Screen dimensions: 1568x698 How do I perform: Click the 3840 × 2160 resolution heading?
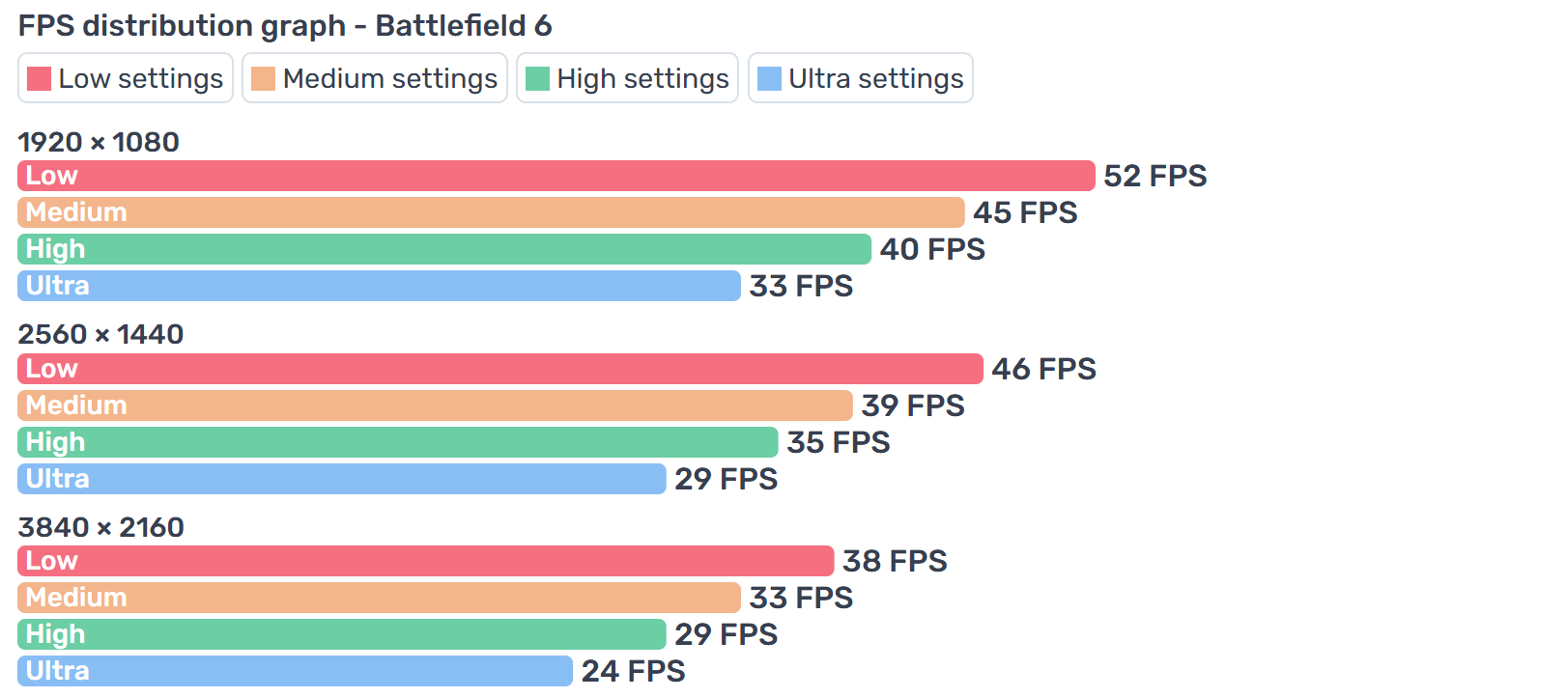100,527
